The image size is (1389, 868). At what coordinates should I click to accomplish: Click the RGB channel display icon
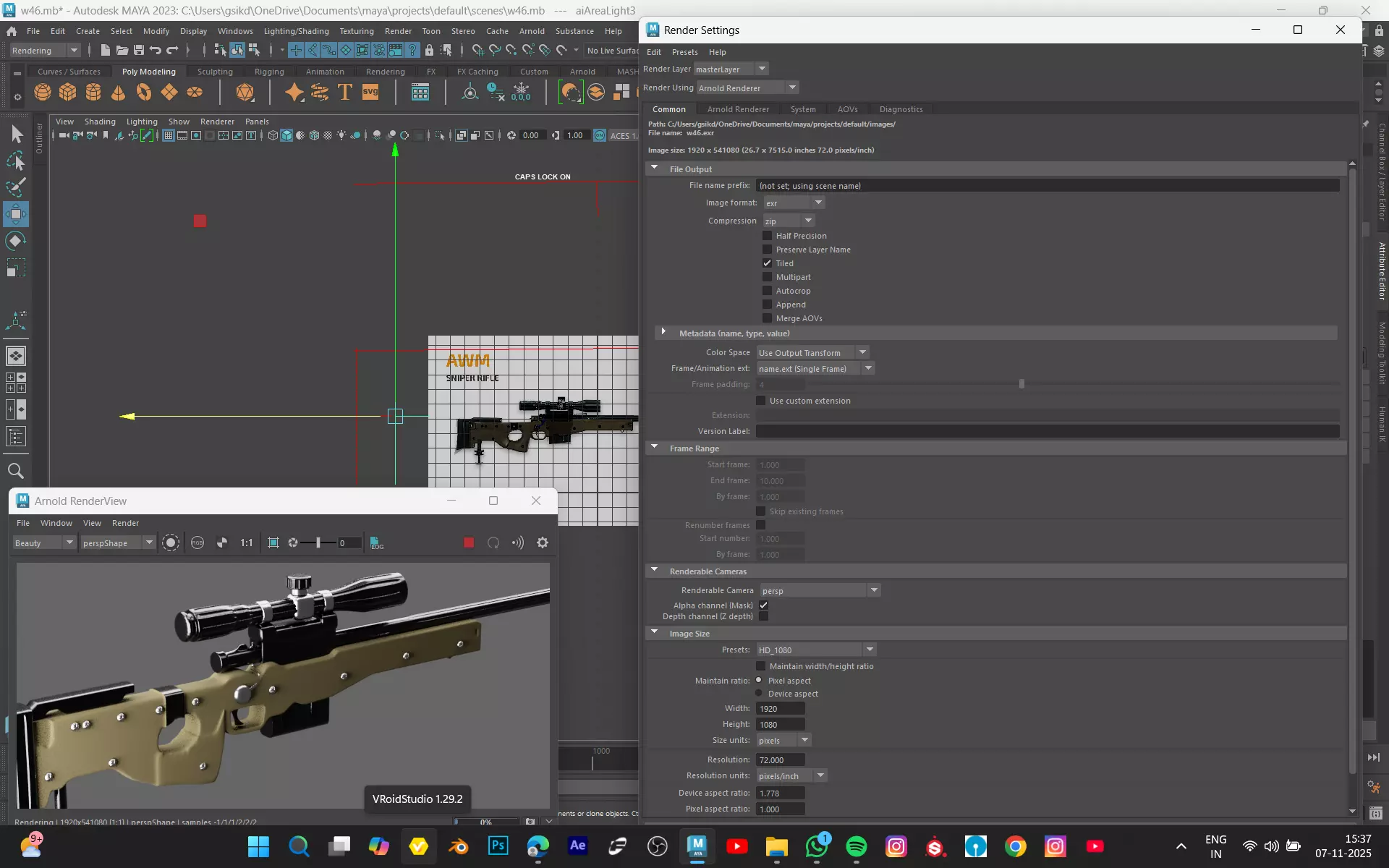click(x=197, y=542)
